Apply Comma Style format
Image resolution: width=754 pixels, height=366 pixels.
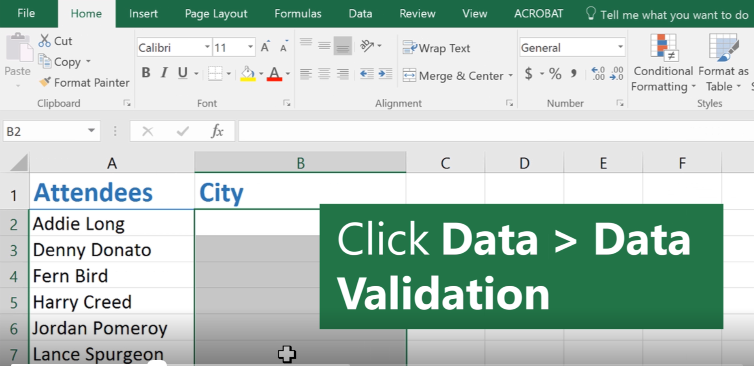click(573, 74)
